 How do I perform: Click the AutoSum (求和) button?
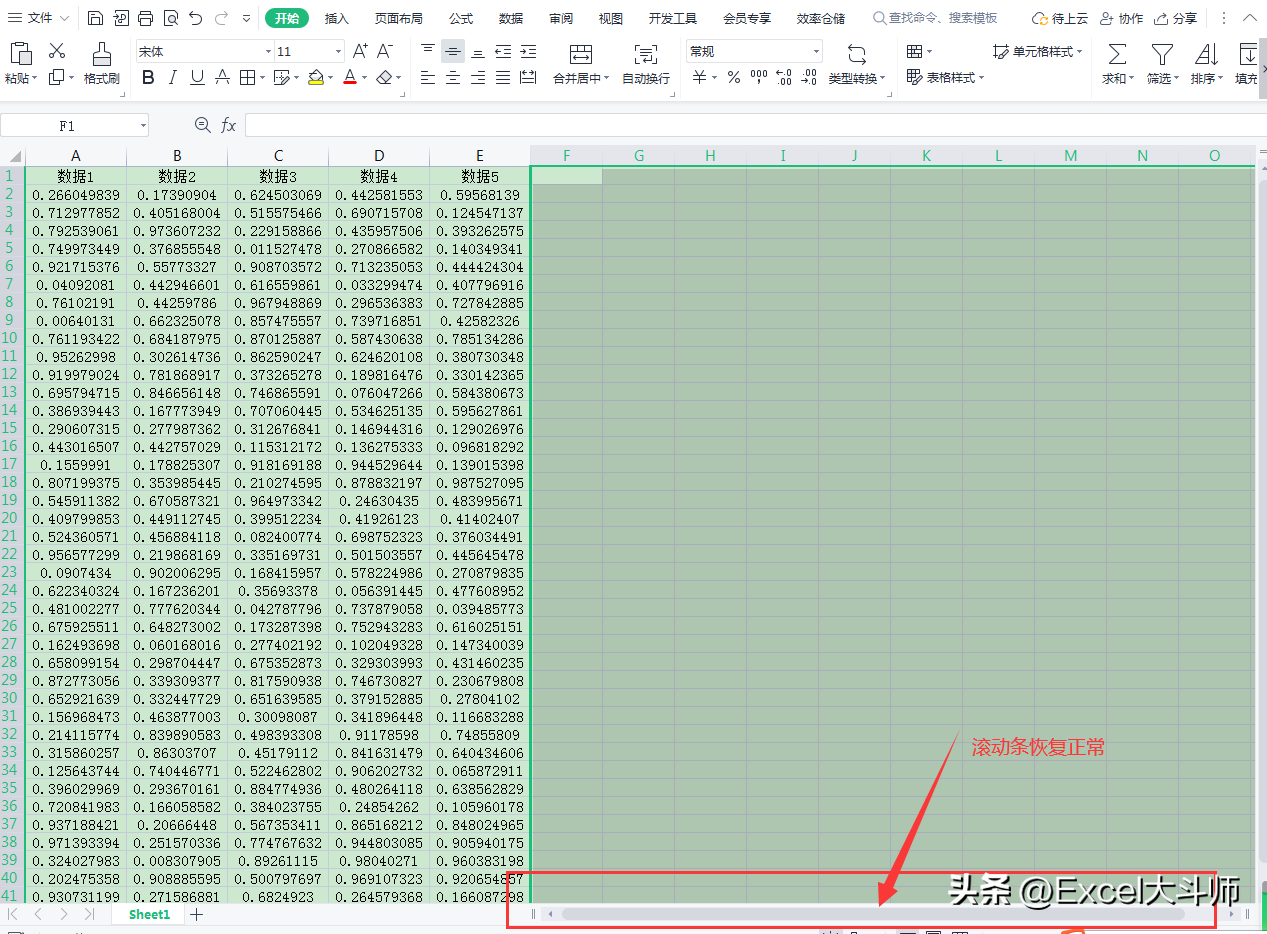coord(1117,64)
